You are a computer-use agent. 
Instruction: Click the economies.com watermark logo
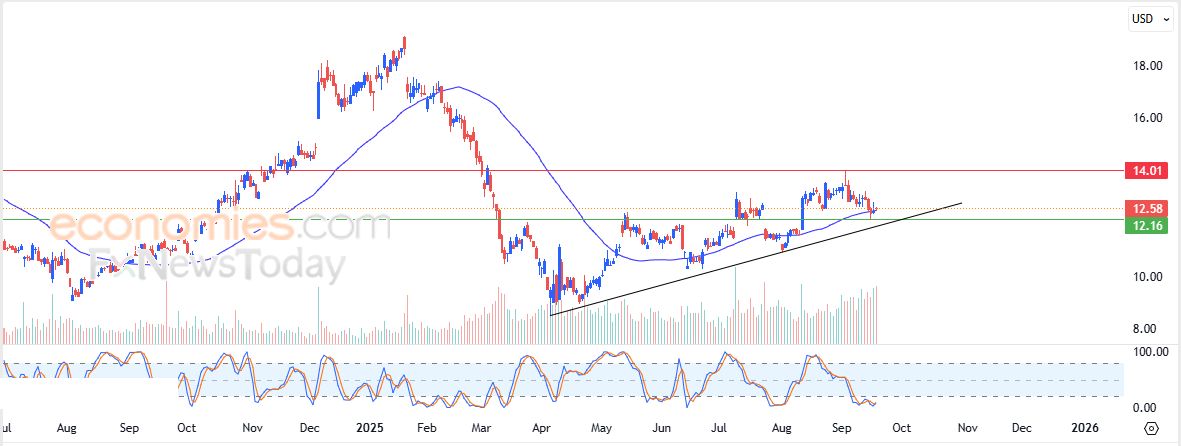[x=220, y=226]
